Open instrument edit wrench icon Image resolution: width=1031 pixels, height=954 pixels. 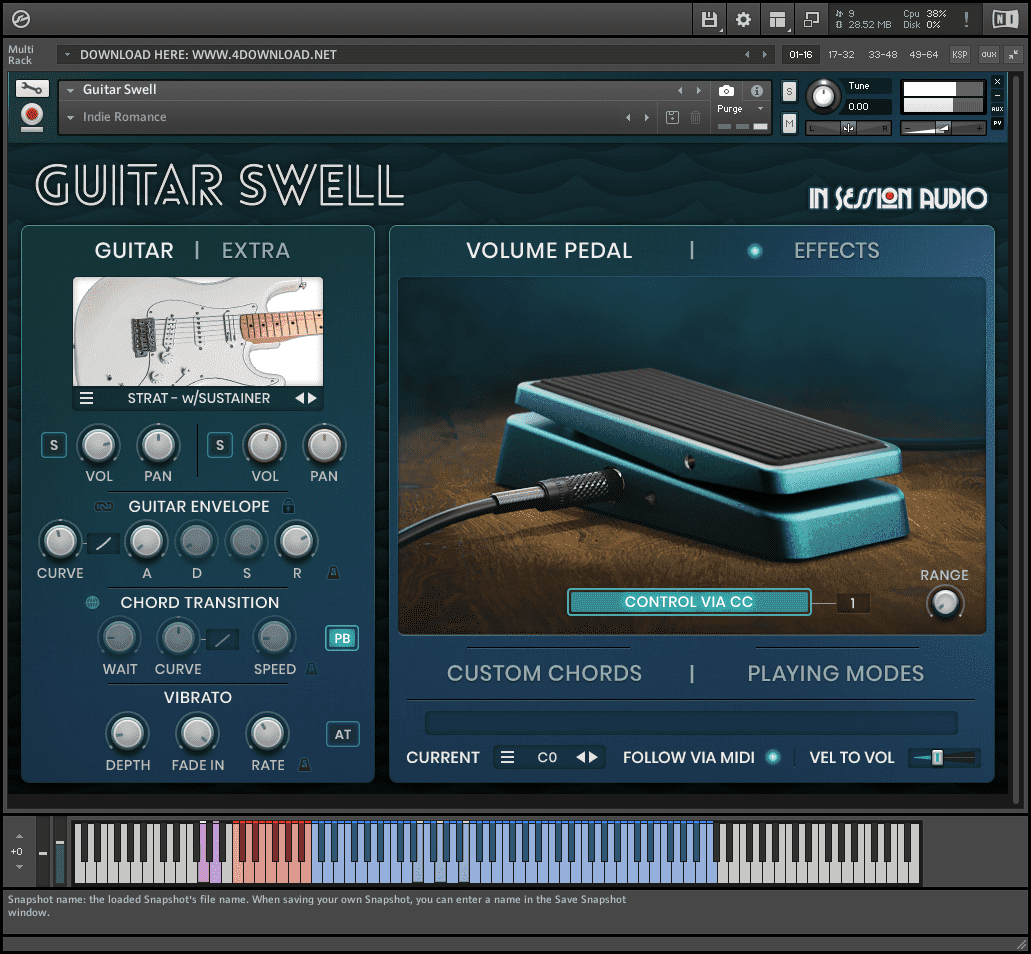pos(32,89)
